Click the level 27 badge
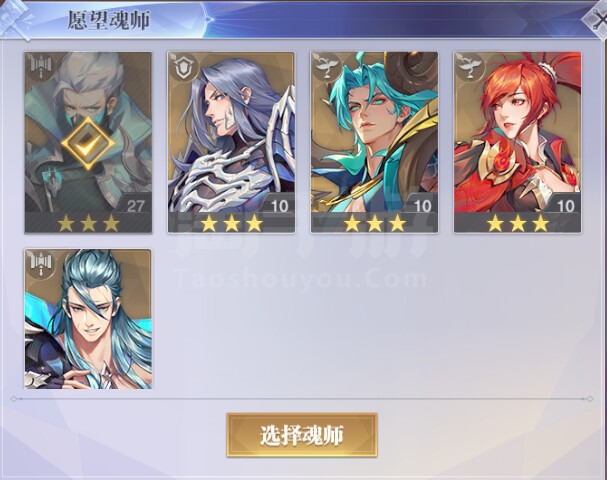Image resolution: width=607 pixels, height=480 pixels. 134,205
